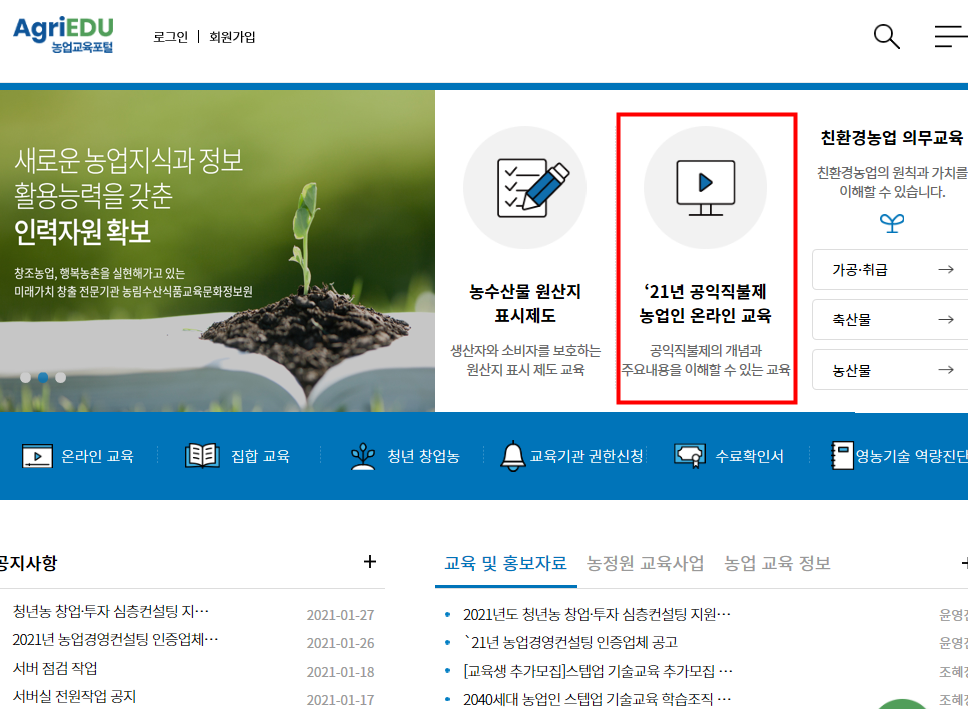Open post [교육생 추가모집]스텝업 기술교육 추가모집
The height and width of the screenshot is (709, 968).
[598, 671]
